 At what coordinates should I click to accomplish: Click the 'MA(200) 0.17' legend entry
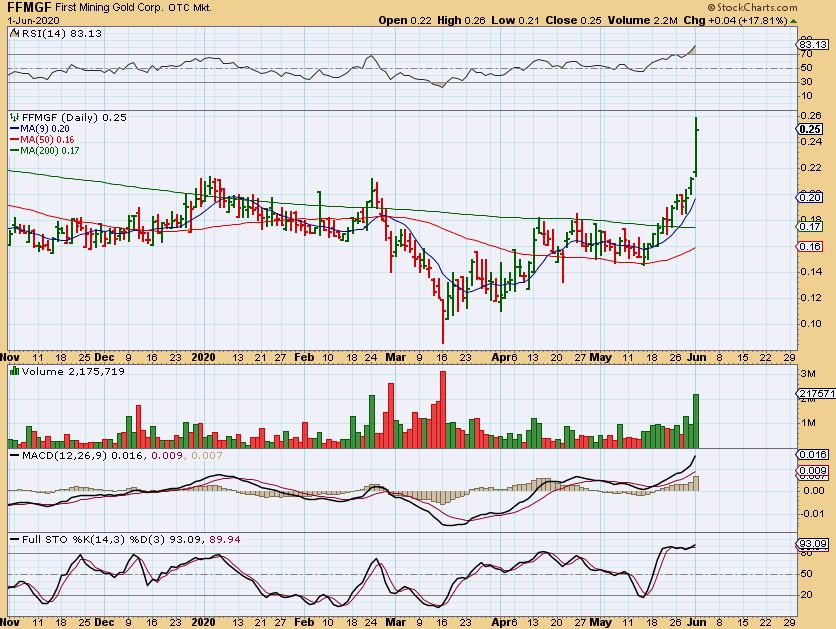(50, 151)
